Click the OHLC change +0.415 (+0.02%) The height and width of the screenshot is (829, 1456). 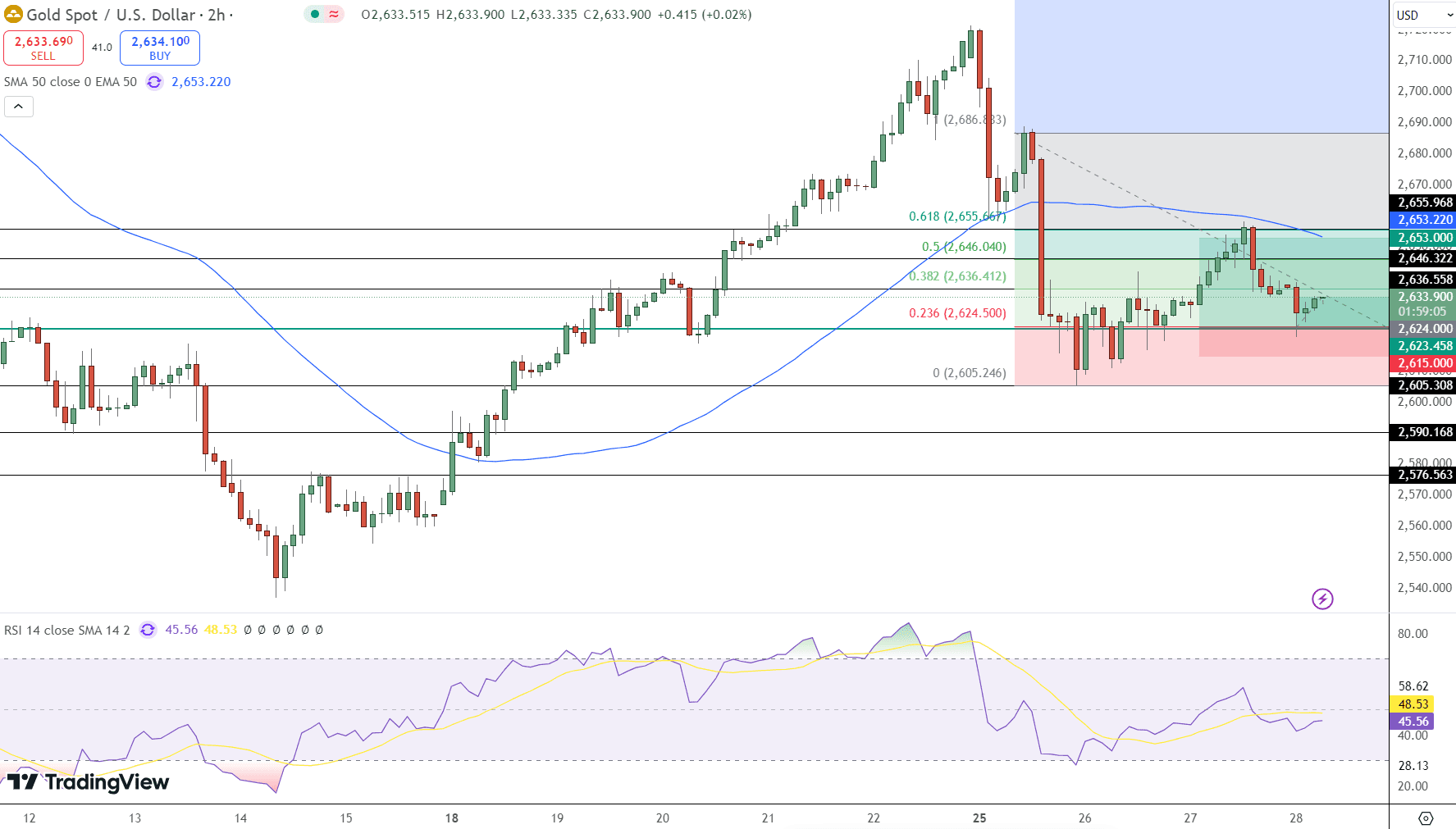(705, 15)
